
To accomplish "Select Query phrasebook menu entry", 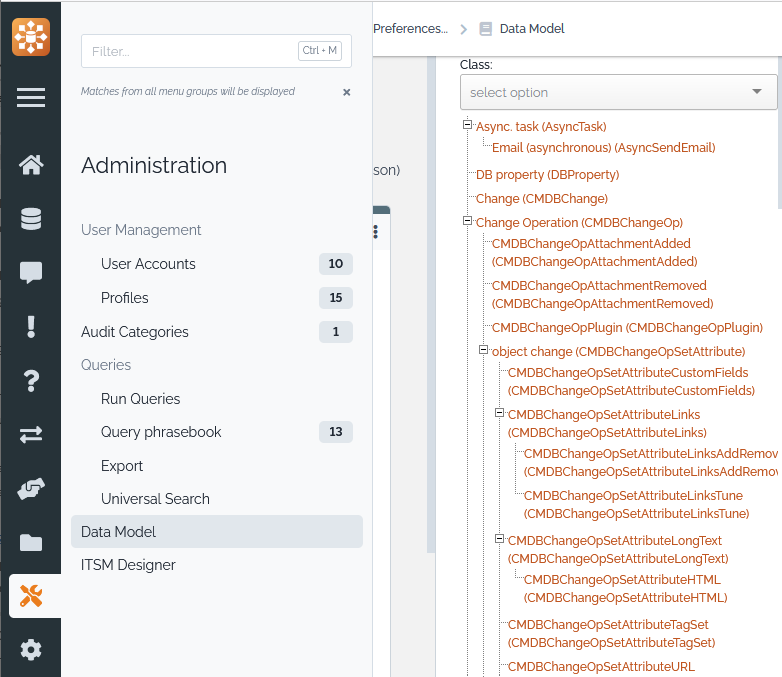I will (161, 432).
